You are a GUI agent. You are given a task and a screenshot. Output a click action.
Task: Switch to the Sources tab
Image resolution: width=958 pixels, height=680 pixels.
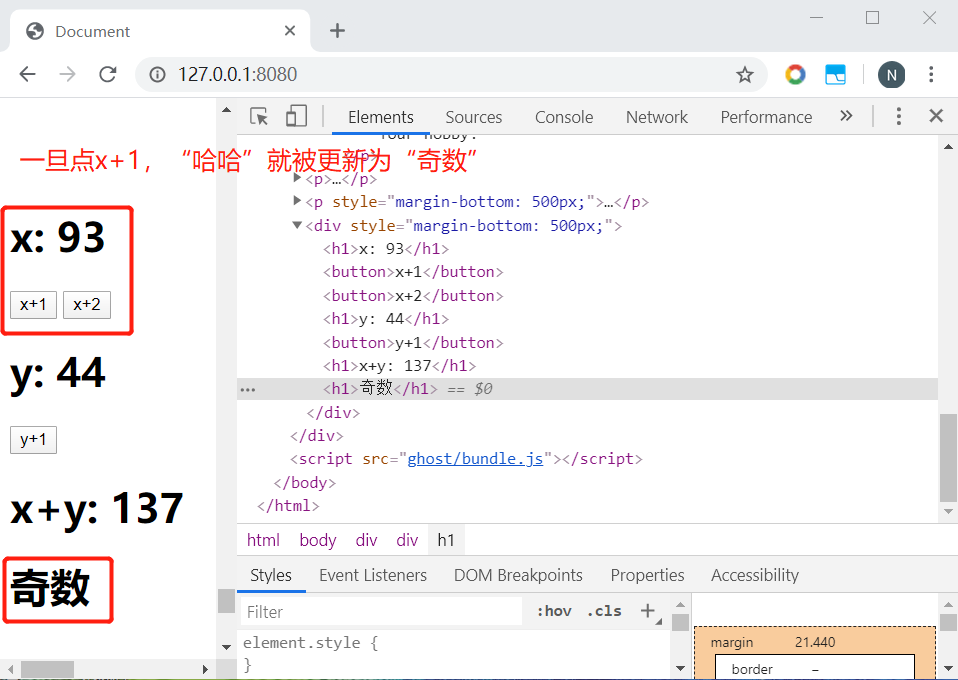[x=474, y=117]
